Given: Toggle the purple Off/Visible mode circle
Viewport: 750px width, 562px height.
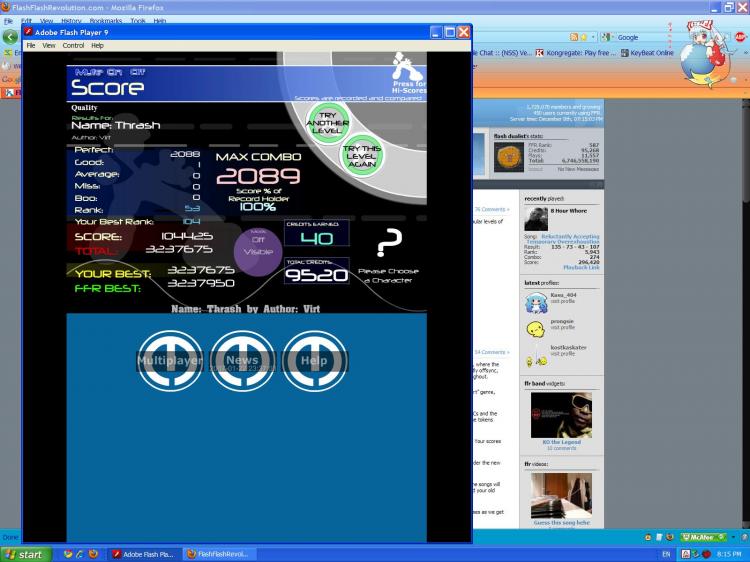Looking at the screenshot, I should coord(258,252).
